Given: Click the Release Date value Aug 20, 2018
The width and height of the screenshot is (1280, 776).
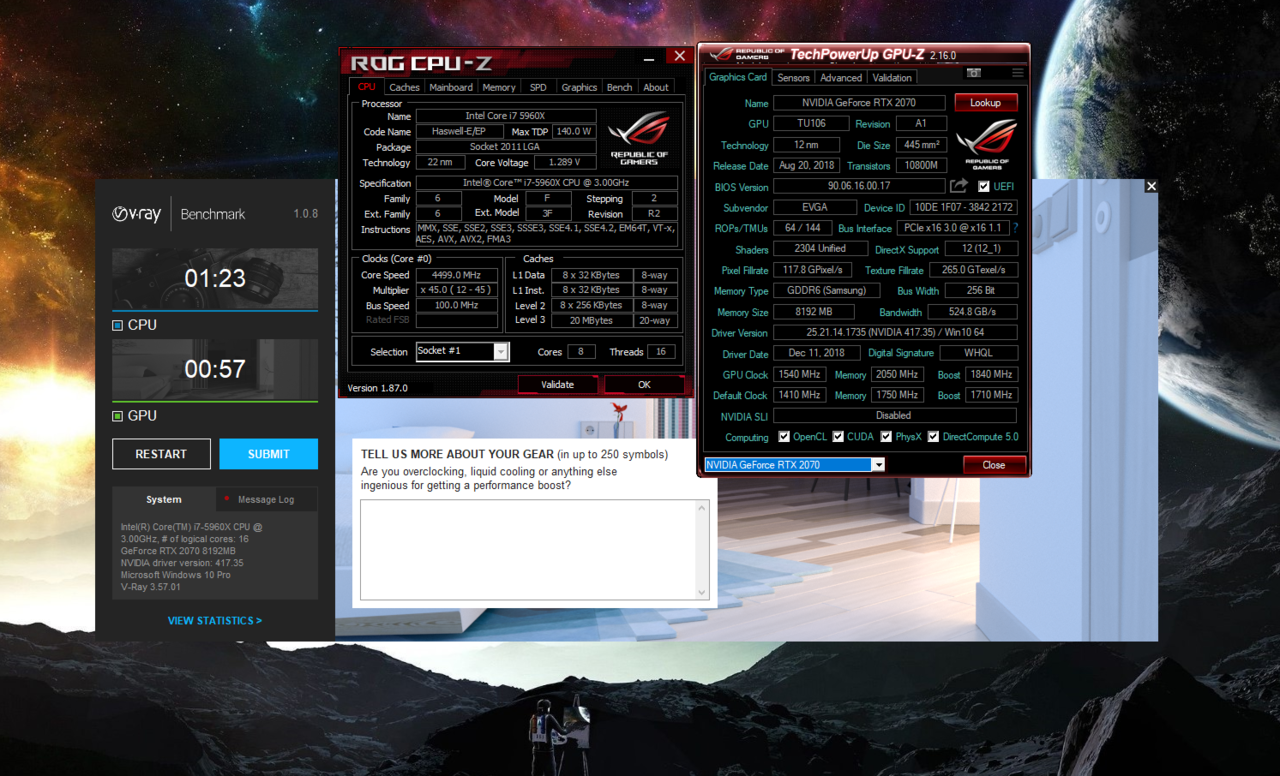Looking at the screenshot, I should (806, 166).
